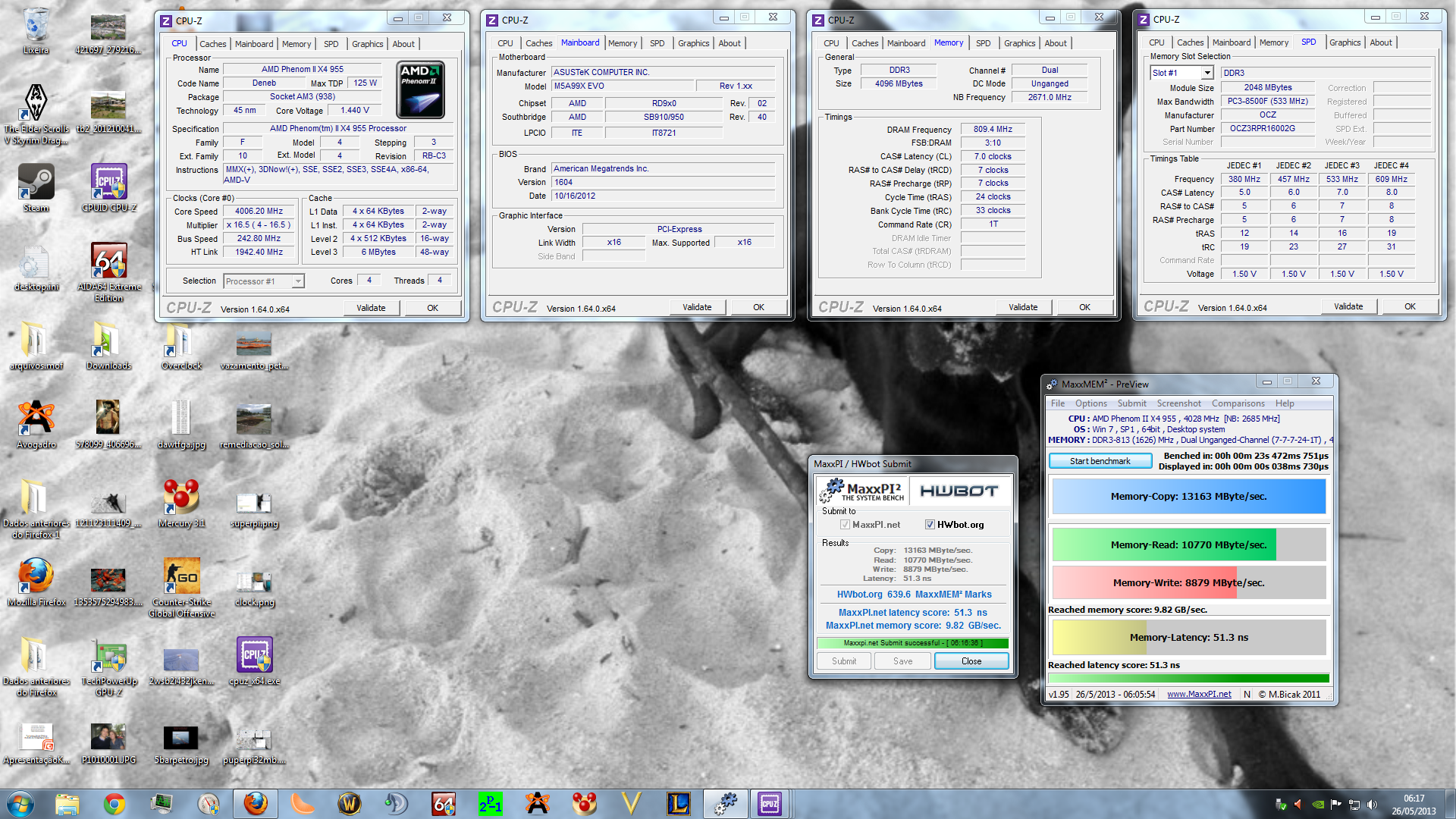The image size is (1456, 819).
Task: Open cpuz_x64.exe desktop file
Action: (x=255, y=661)
